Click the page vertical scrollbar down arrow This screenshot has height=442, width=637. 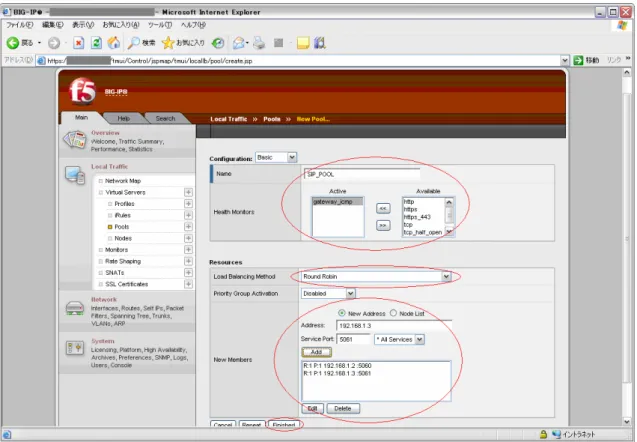tap(627, 422)
